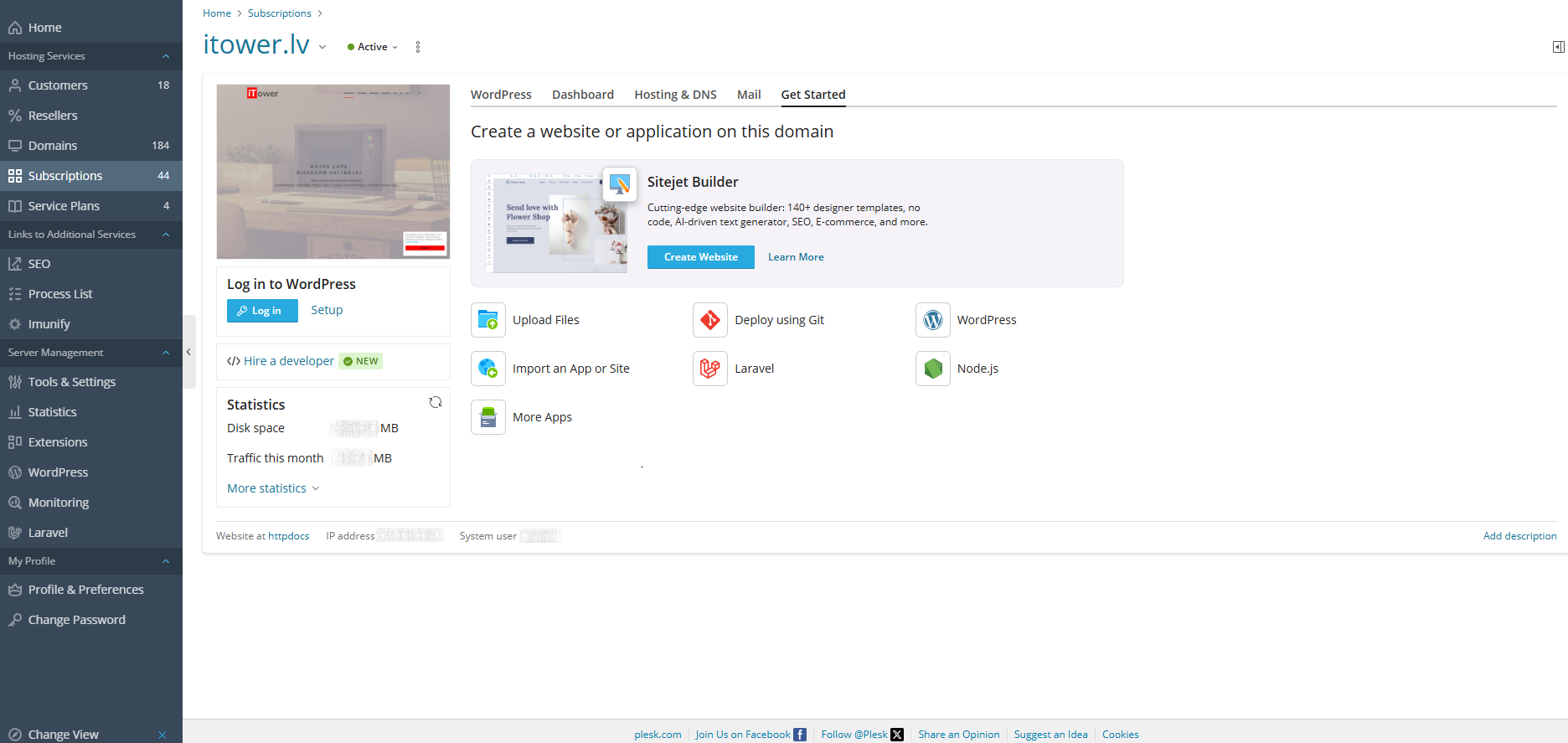Click the Sitejet Builder preview image

556,224
